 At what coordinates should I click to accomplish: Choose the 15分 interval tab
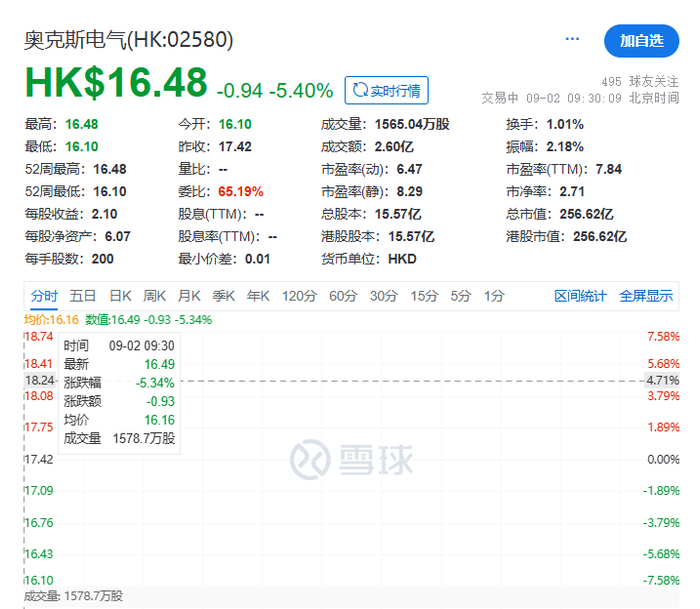click(424, 296)
